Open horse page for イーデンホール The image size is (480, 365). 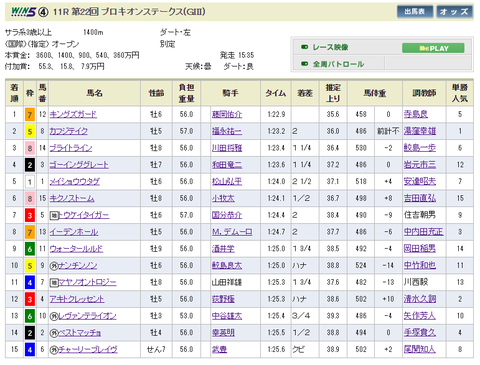click(x=74, y=232)
